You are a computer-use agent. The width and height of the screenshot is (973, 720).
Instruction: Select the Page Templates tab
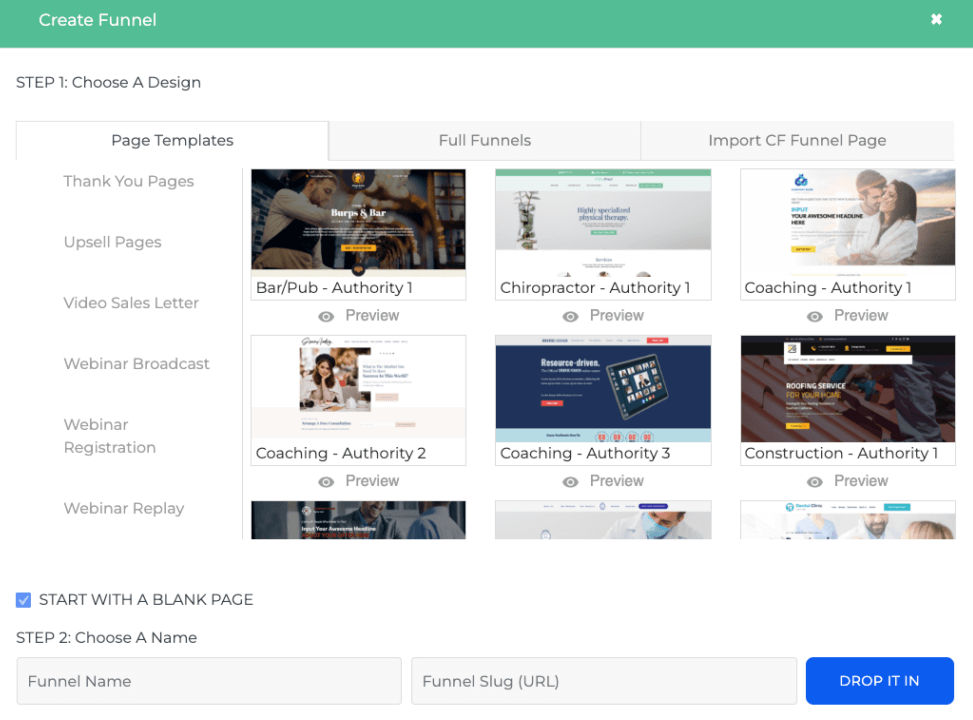[171, 140]
